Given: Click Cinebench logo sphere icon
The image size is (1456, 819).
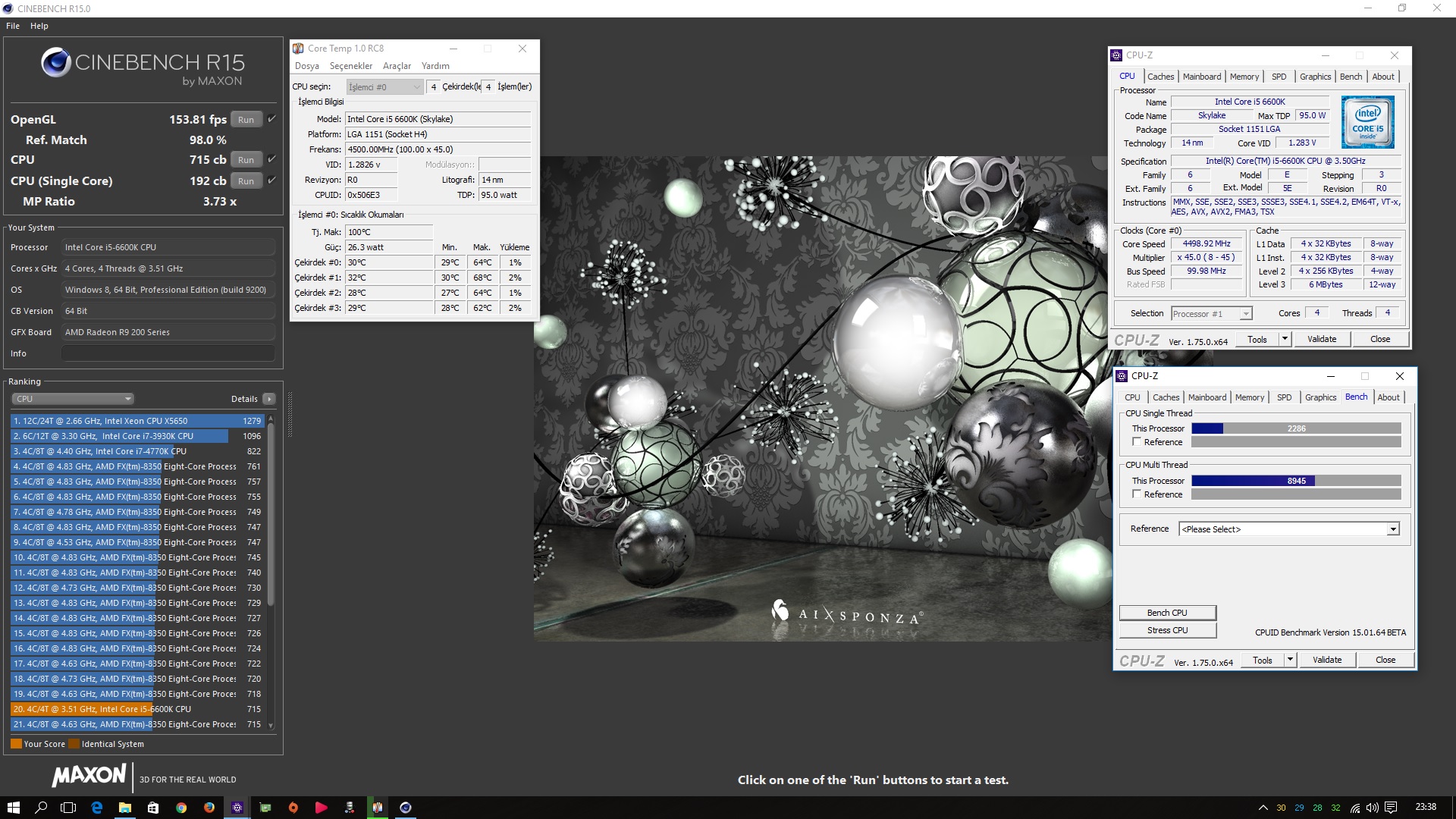Looking at the screenshot, I should point(56,62).
